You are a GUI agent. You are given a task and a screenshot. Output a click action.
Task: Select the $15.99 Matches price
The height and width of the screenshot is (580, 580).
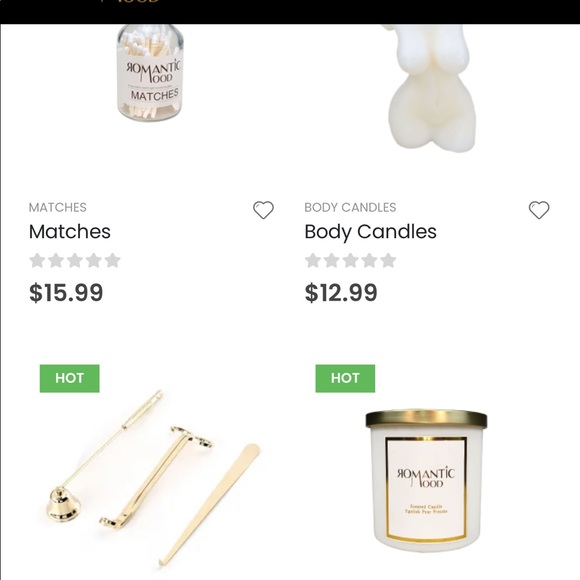(x=66, y=293)
